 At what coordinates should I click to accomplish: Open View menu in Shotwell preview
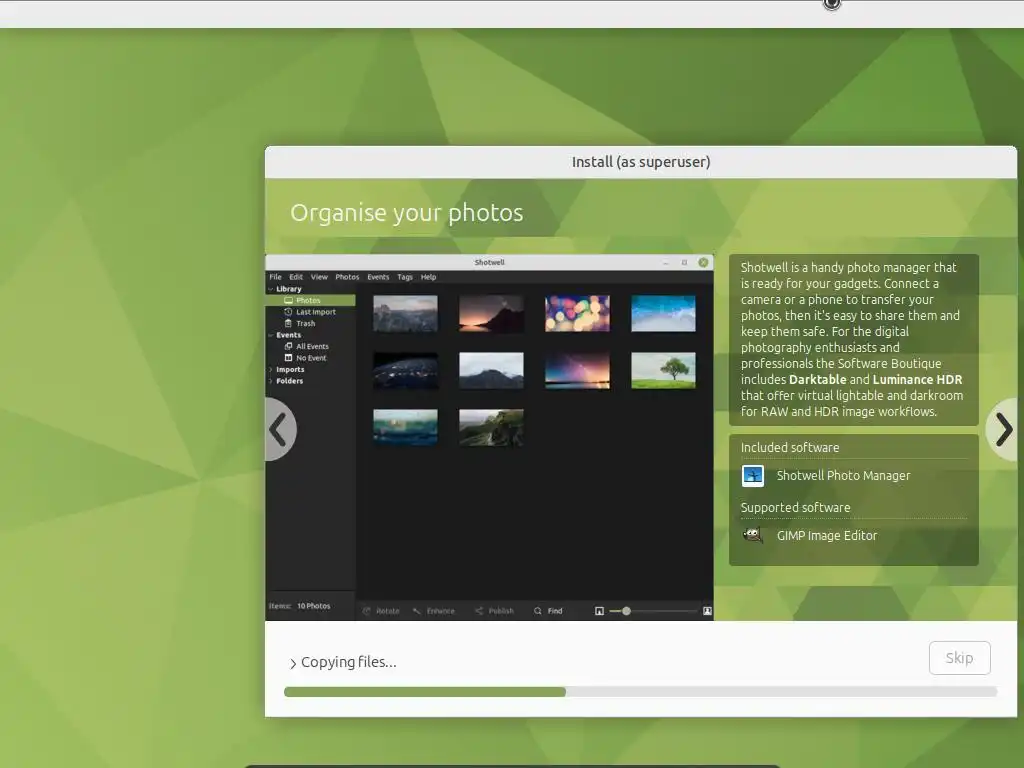pos(319,277)
